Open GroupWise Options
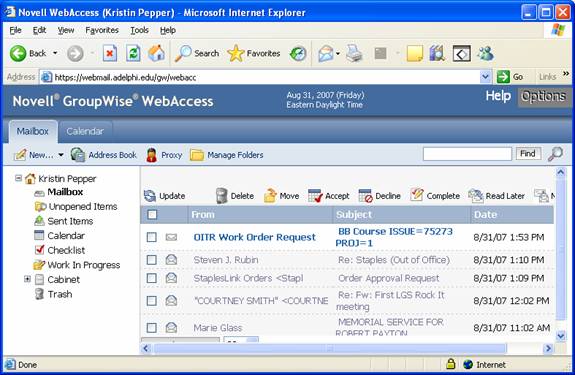The width and height of the screenshot is (575, 375). click(543, 96)
